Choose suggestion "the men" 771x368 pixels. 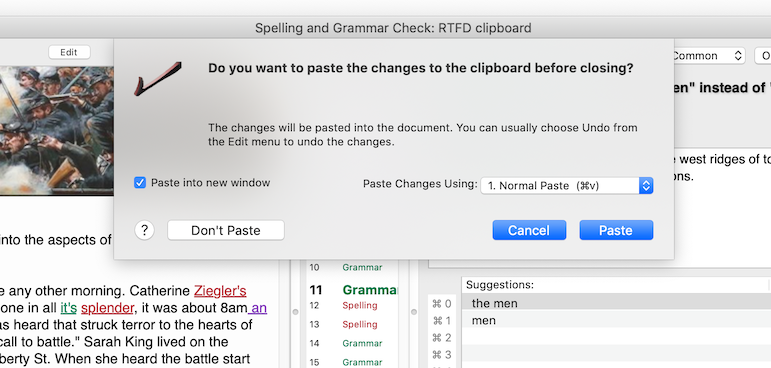(616, 303)
